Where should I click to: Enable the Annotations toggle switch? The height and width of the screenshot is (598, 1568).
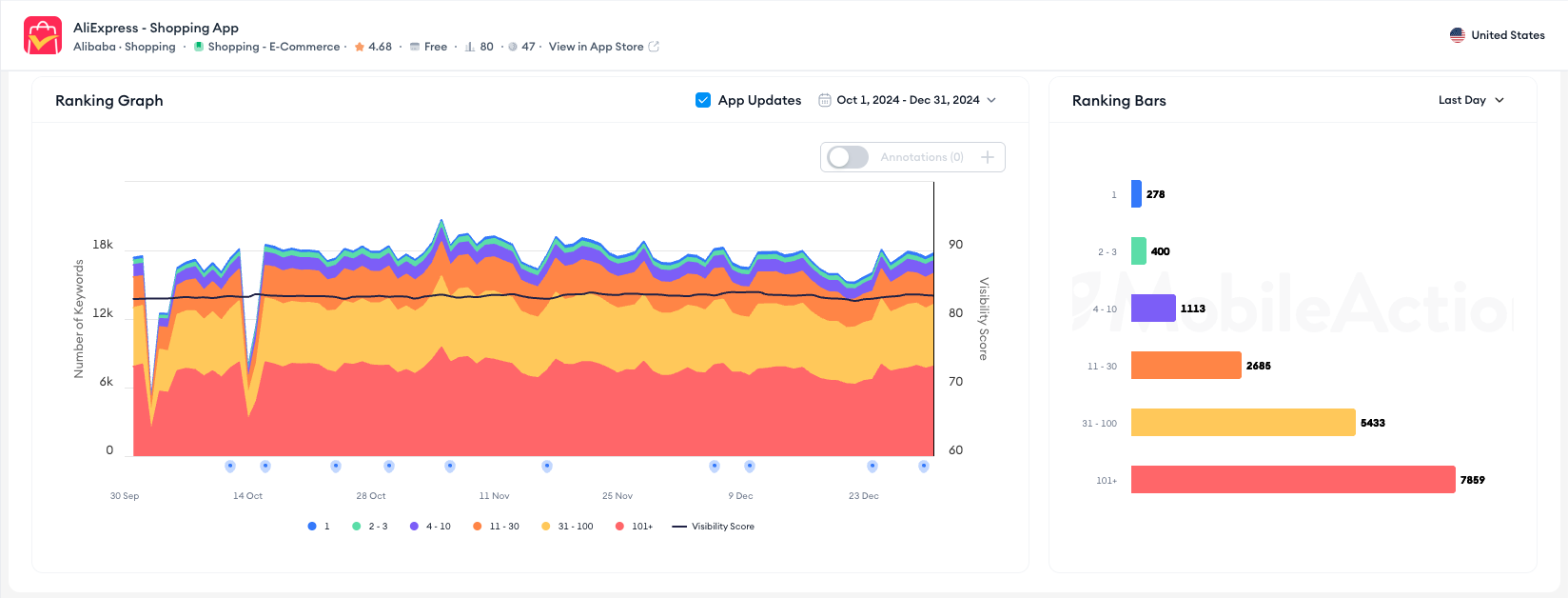(x=847, y=157)
